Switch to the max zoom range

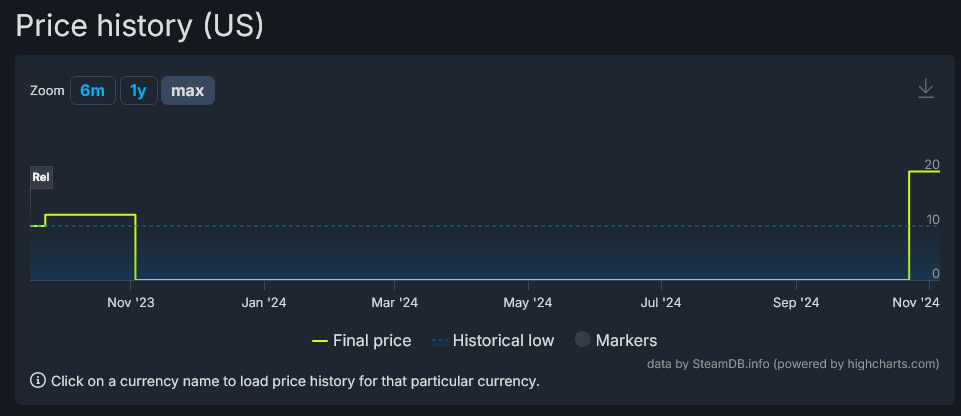point(187,91)
